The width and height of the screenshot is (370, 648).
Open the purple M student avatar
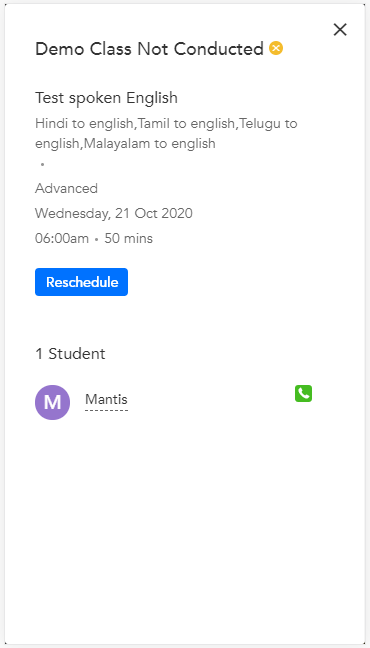coord(53,403)
